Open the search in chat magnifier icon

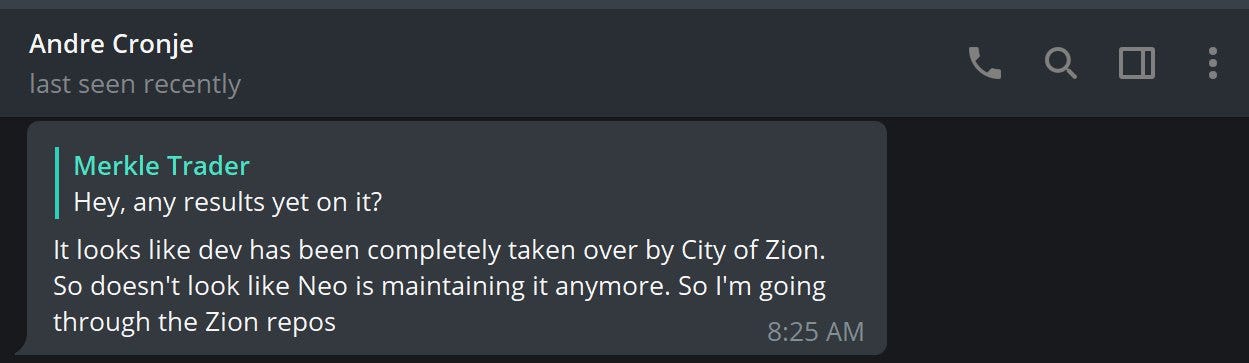[1061, 65]
